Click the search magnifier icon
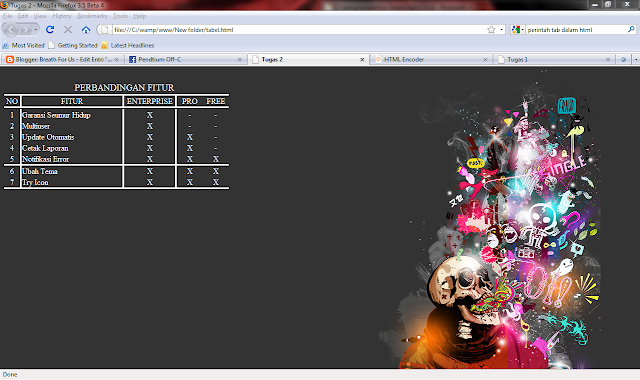The width and height of the screenshot is (640, 380). tap(631, 29)
